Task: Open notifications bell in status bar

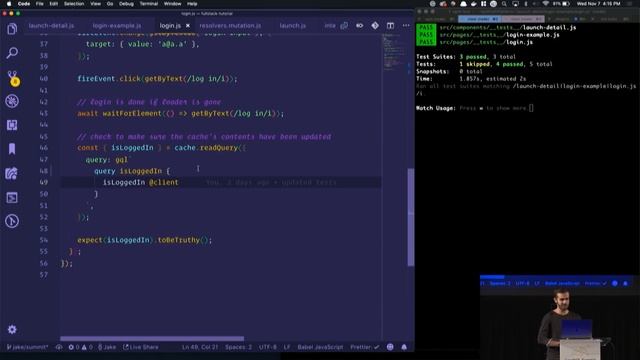Action: click(x=404, y=347)
